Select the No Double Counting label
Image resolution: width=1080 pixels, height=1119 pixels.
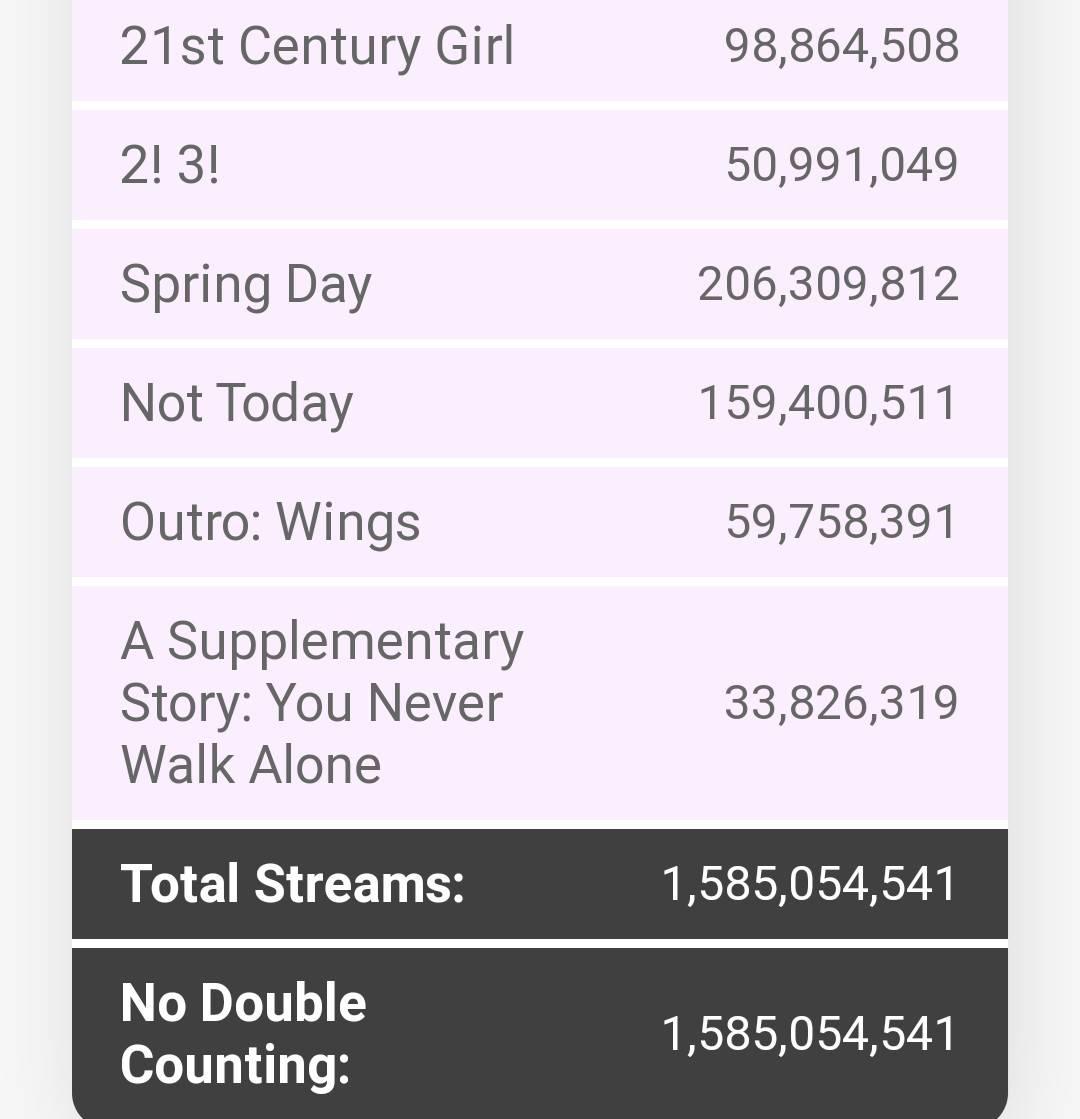(243, 1033)
